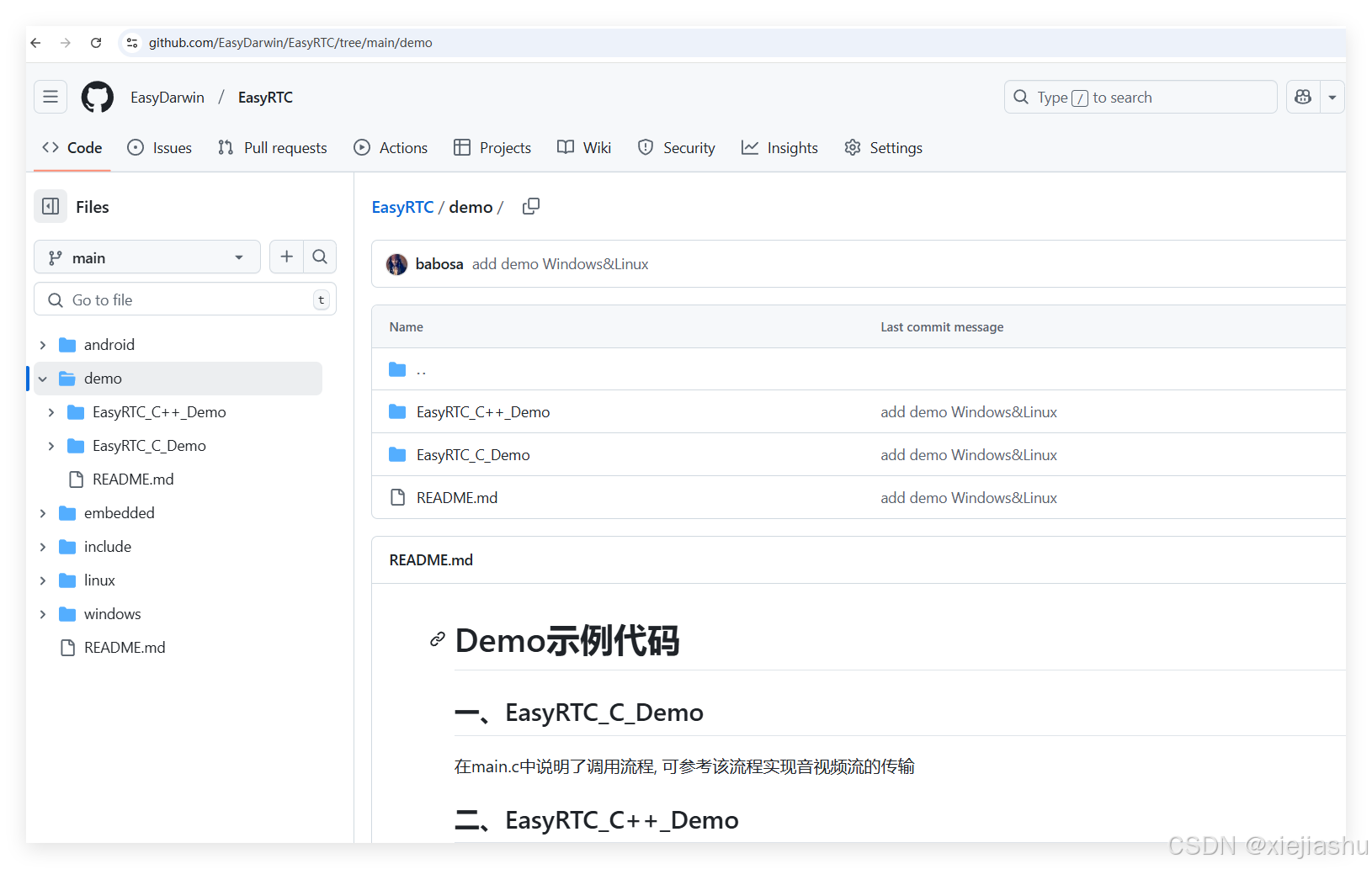Screen dimensions: 1372x869
Task: Open README.md under demo in tree
Action: point(133,480)
